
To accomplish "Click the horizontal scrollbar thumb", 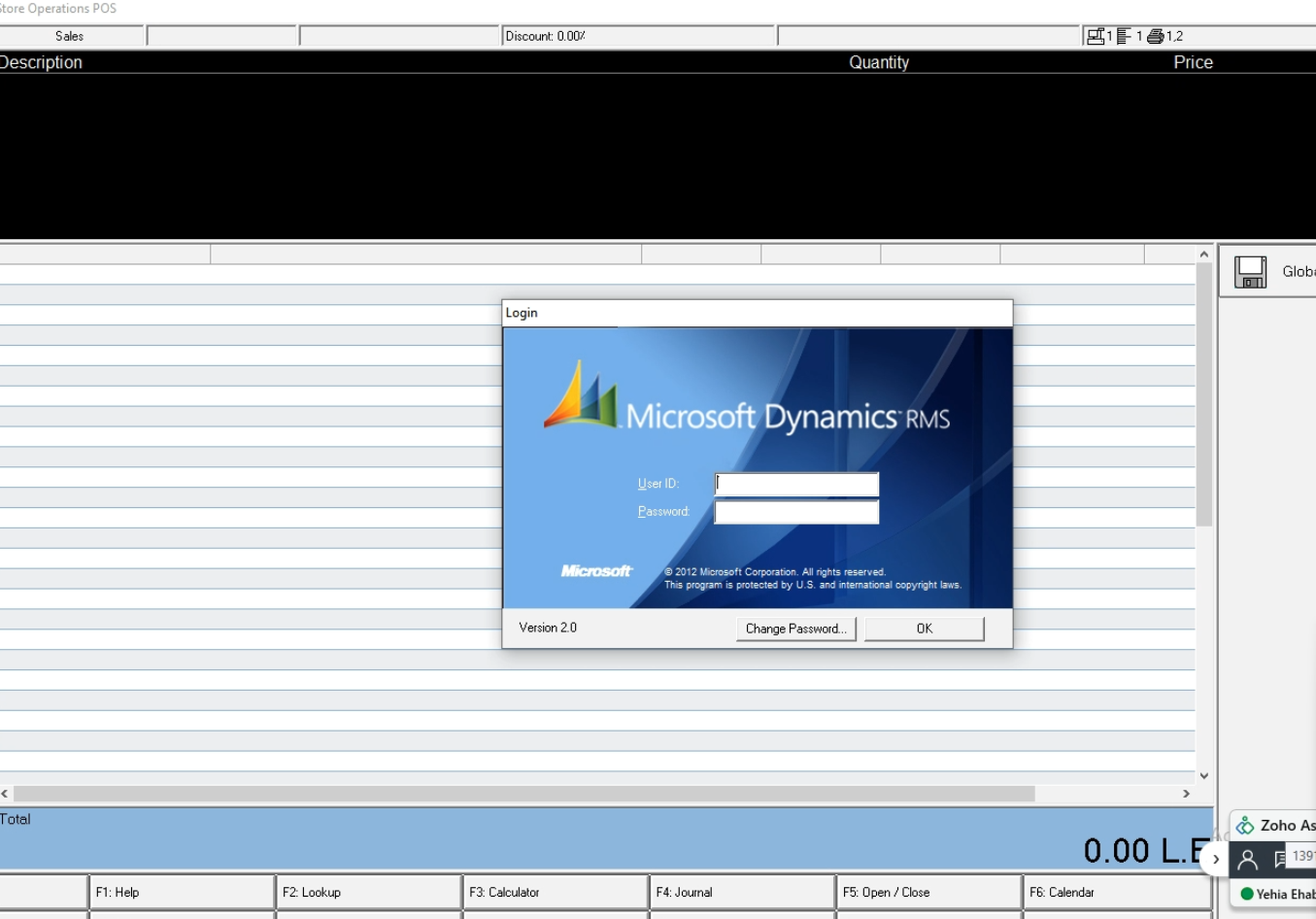I will click(524, 794).
